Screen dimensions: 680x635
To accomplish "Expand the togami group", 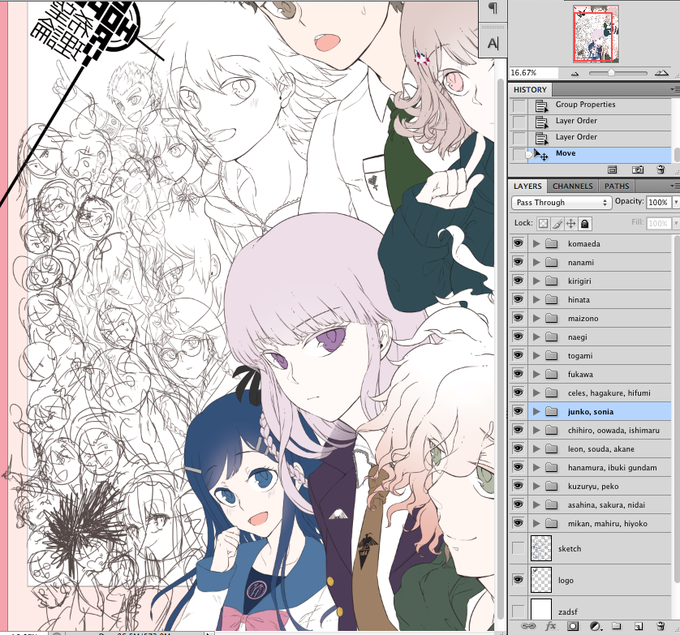I will coord(536,356).
